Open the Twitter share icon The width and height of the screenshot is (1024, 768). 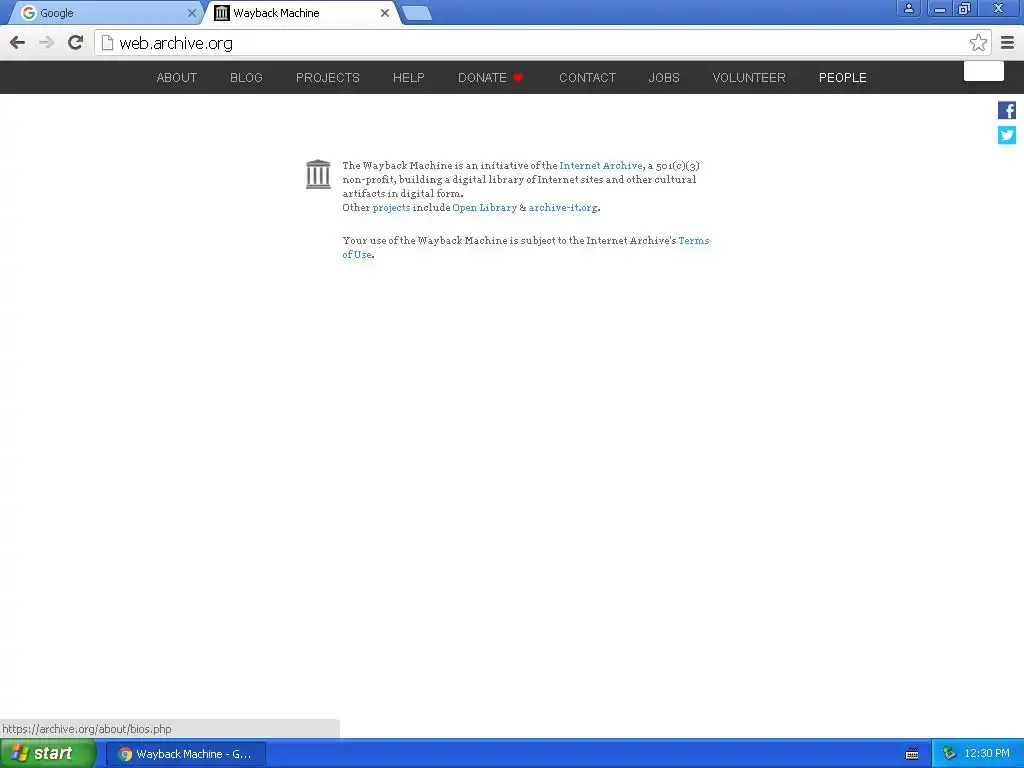(x=1006, y=135)
